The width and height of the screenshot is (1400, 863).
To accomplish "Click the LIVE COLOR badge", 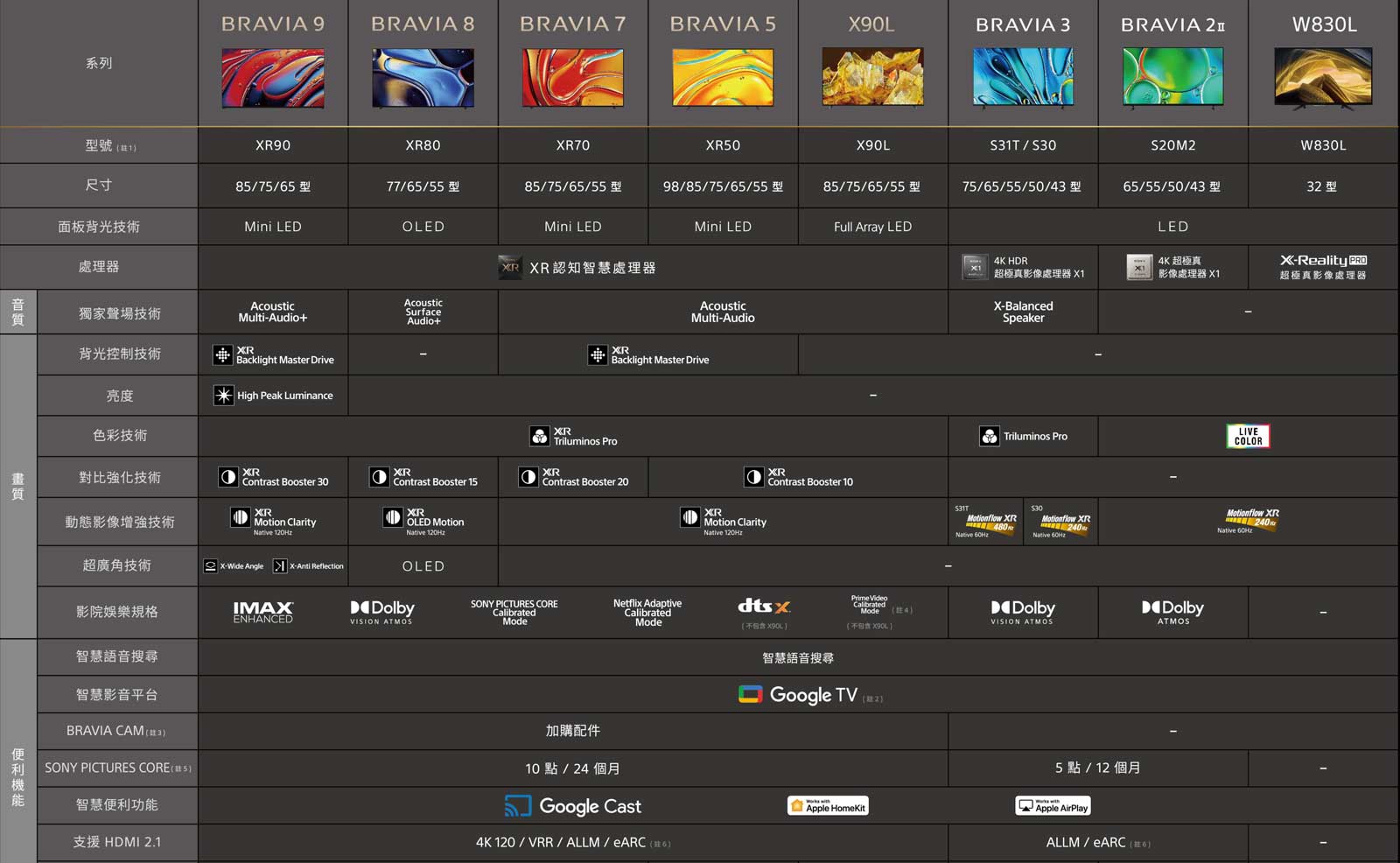I will click(1248, 436).
